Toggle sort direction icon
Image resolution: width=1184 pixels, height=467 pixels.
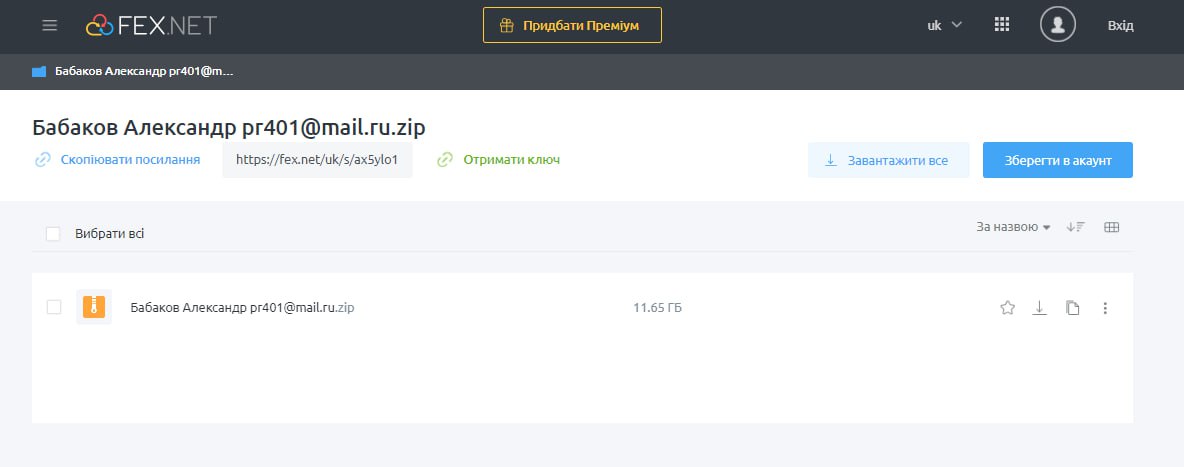(1075, 228)
